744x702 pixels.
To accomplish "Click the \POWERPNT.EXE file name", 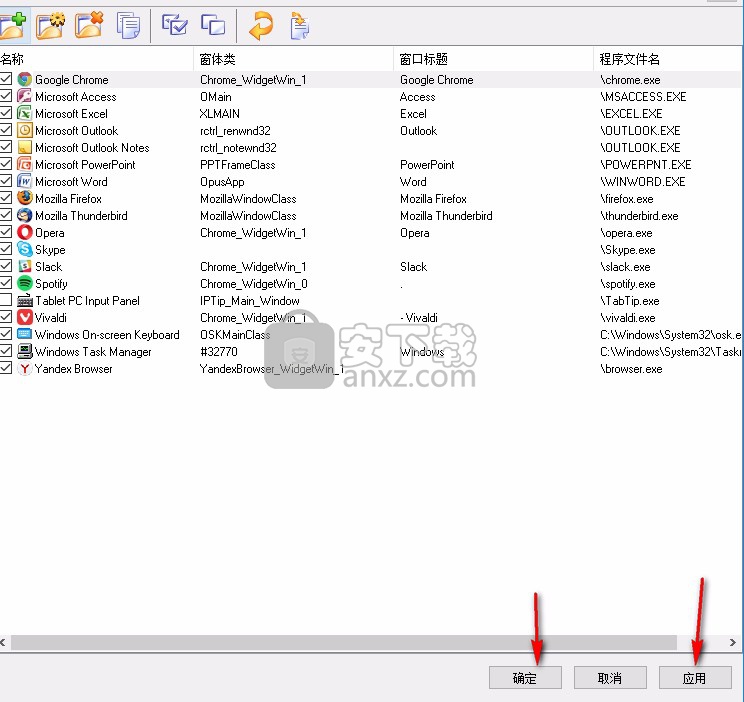I will (x=645, y=165).
